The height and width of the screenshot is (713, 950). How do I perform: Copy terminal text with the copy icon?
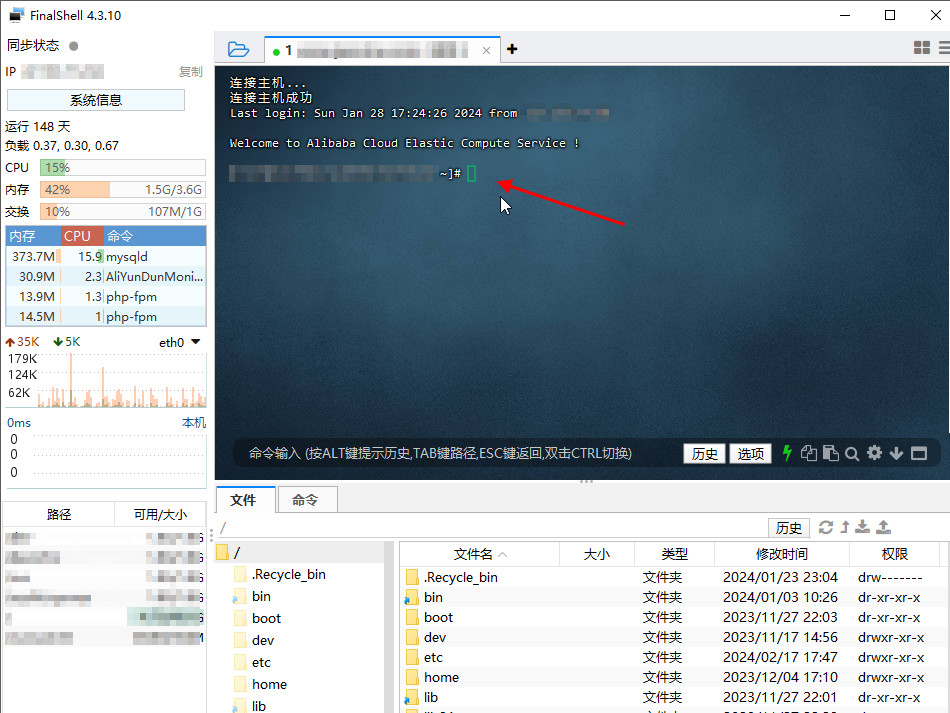808,453
